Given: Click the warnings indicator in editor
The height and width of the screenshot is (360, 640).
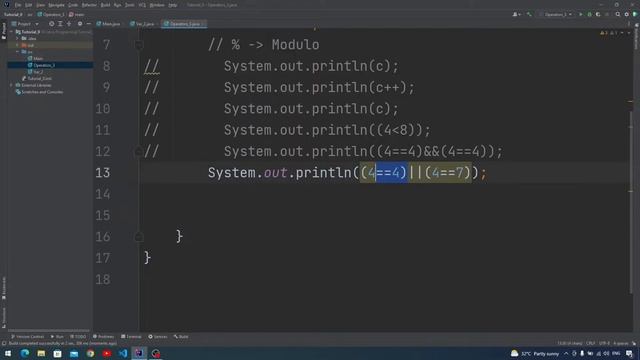Looking at the screenshot, I should (608, 33).
